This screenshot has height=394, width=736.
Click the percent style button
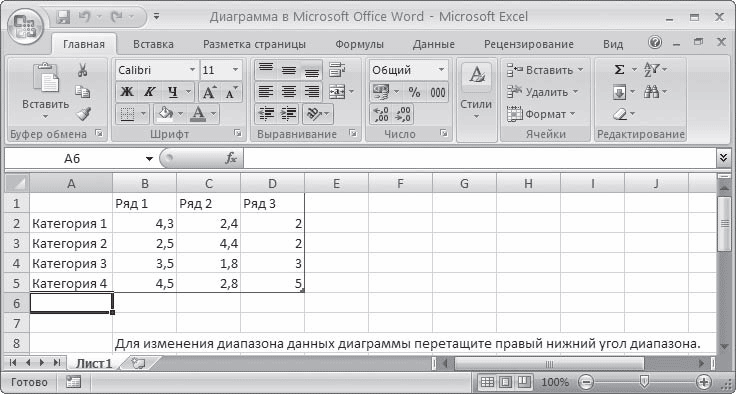pos(414,92)
